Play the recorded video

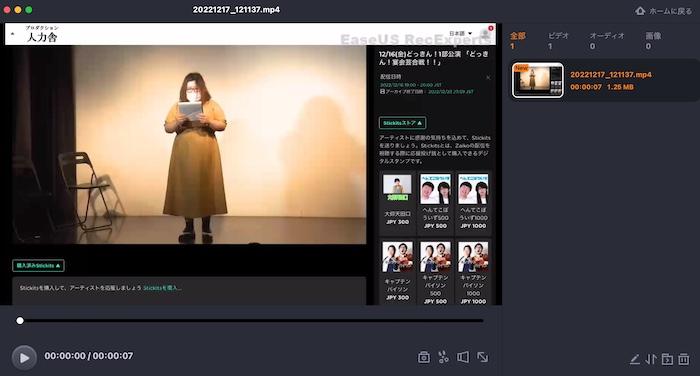[x=24, y=358]
